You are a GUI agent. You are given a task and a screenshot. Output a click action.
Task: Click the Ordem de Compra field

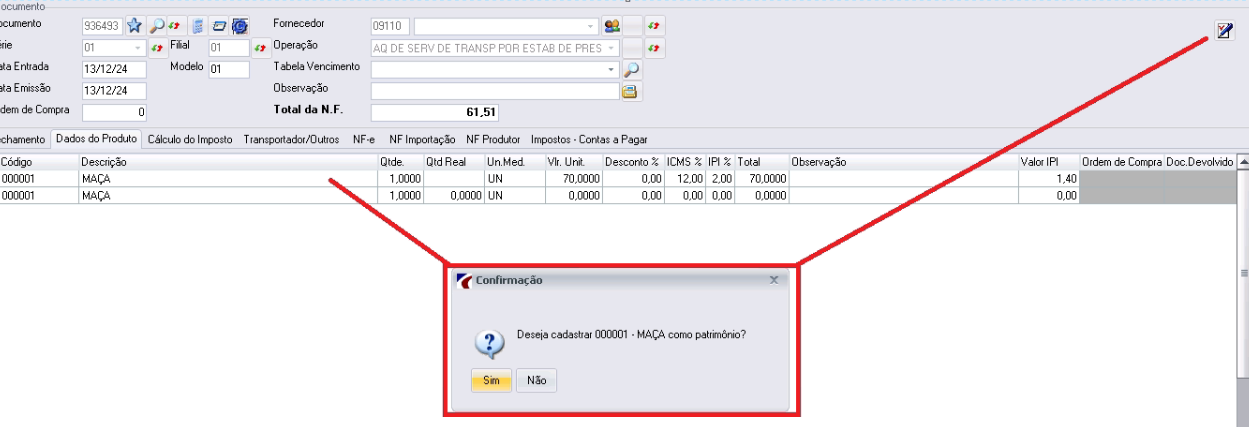114,112
